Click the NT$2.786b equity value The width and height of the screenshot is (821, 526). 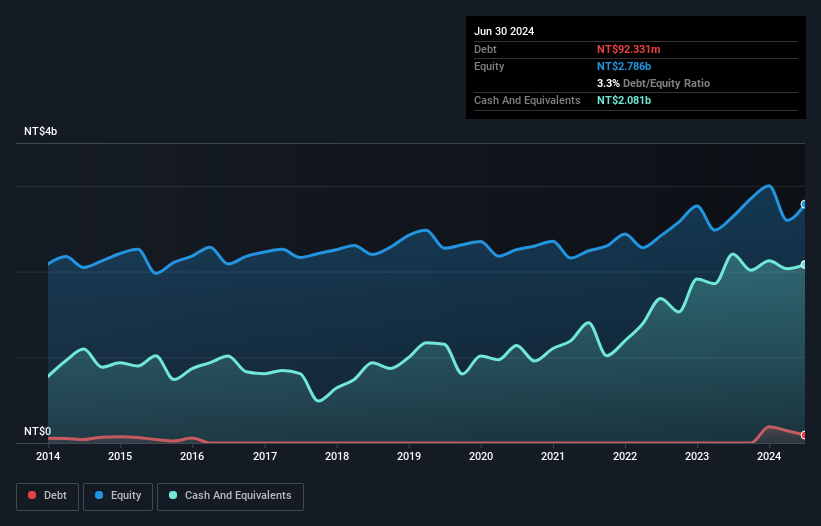pyautogui.click(x=624, y=66)
